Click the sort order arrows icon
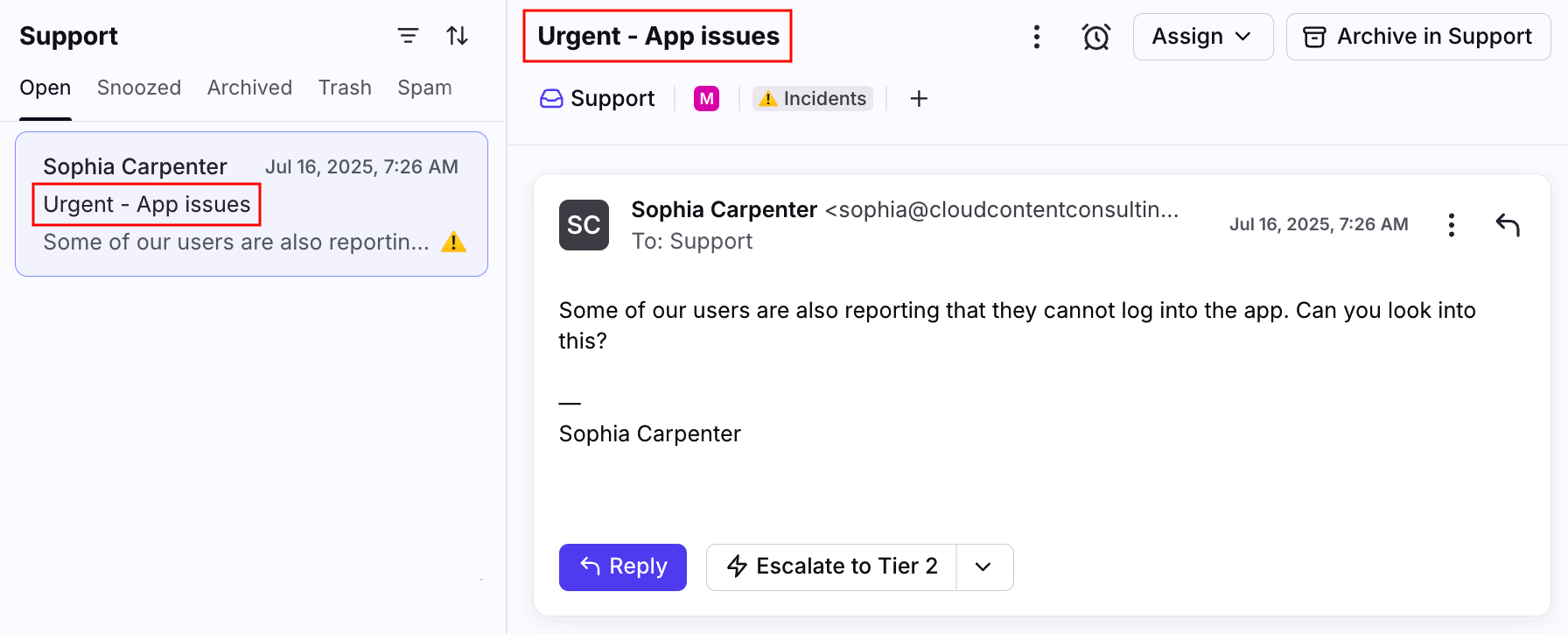The width and height of the screenshot is (1568, 634). click(x=457, y=36)
